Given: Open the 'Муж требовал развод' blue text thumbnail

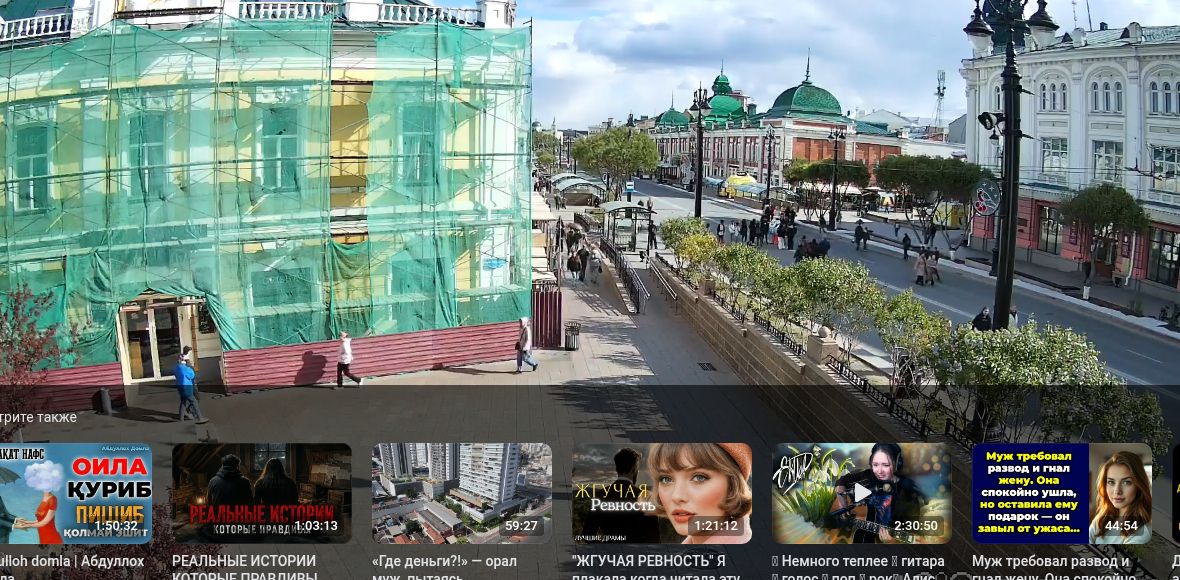Looking at the screenshot, I should tap(1062, 493).
